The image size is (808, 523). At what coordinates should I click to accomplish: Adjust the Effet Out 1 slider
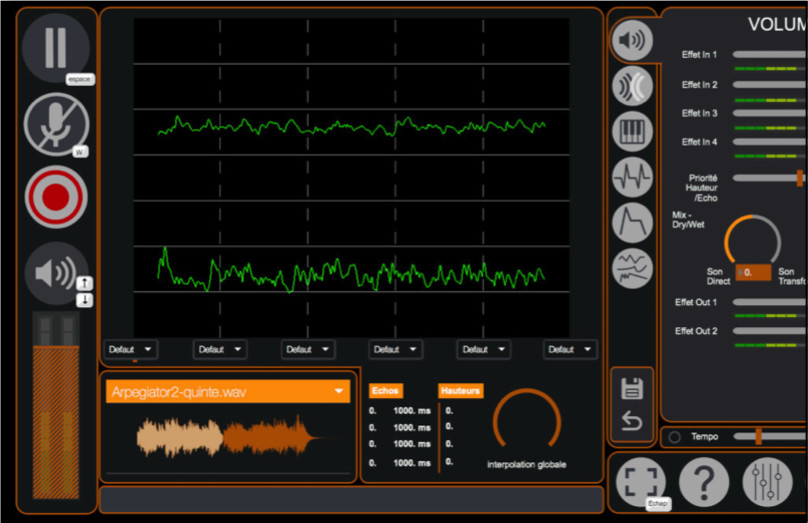[x=770, y=302]
